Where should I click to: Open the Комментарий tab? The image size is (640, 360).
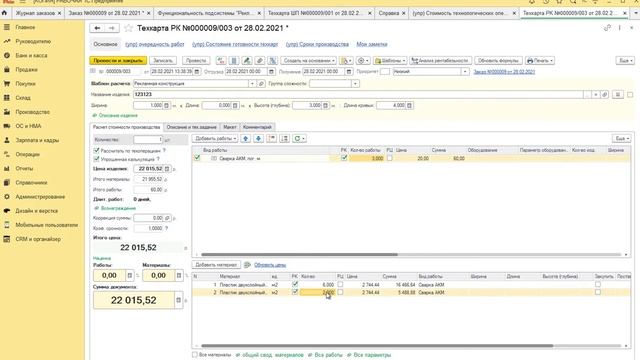click(x=257, y=127)
